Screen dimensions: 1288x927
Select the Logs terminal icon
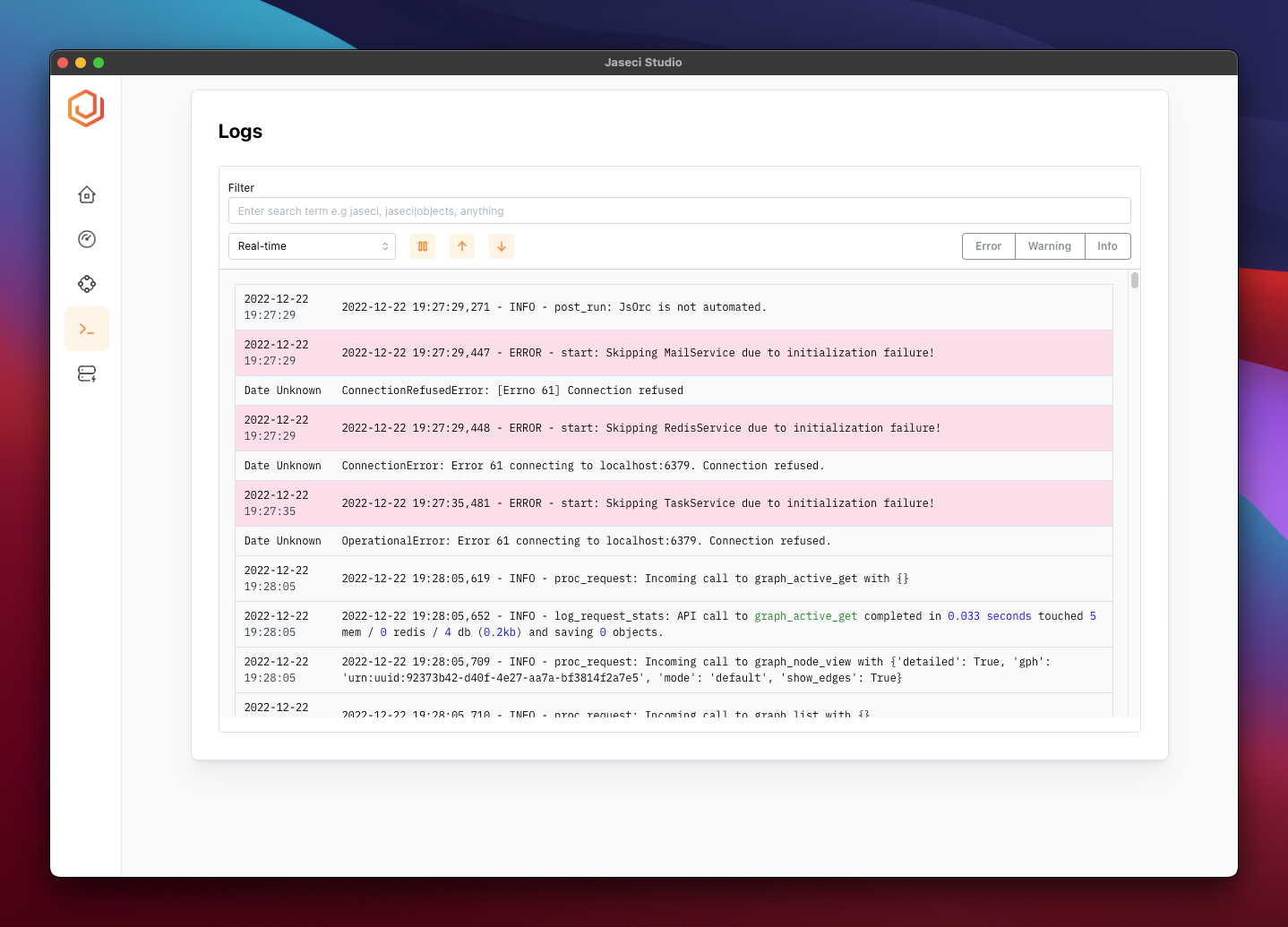pos(86,329)
